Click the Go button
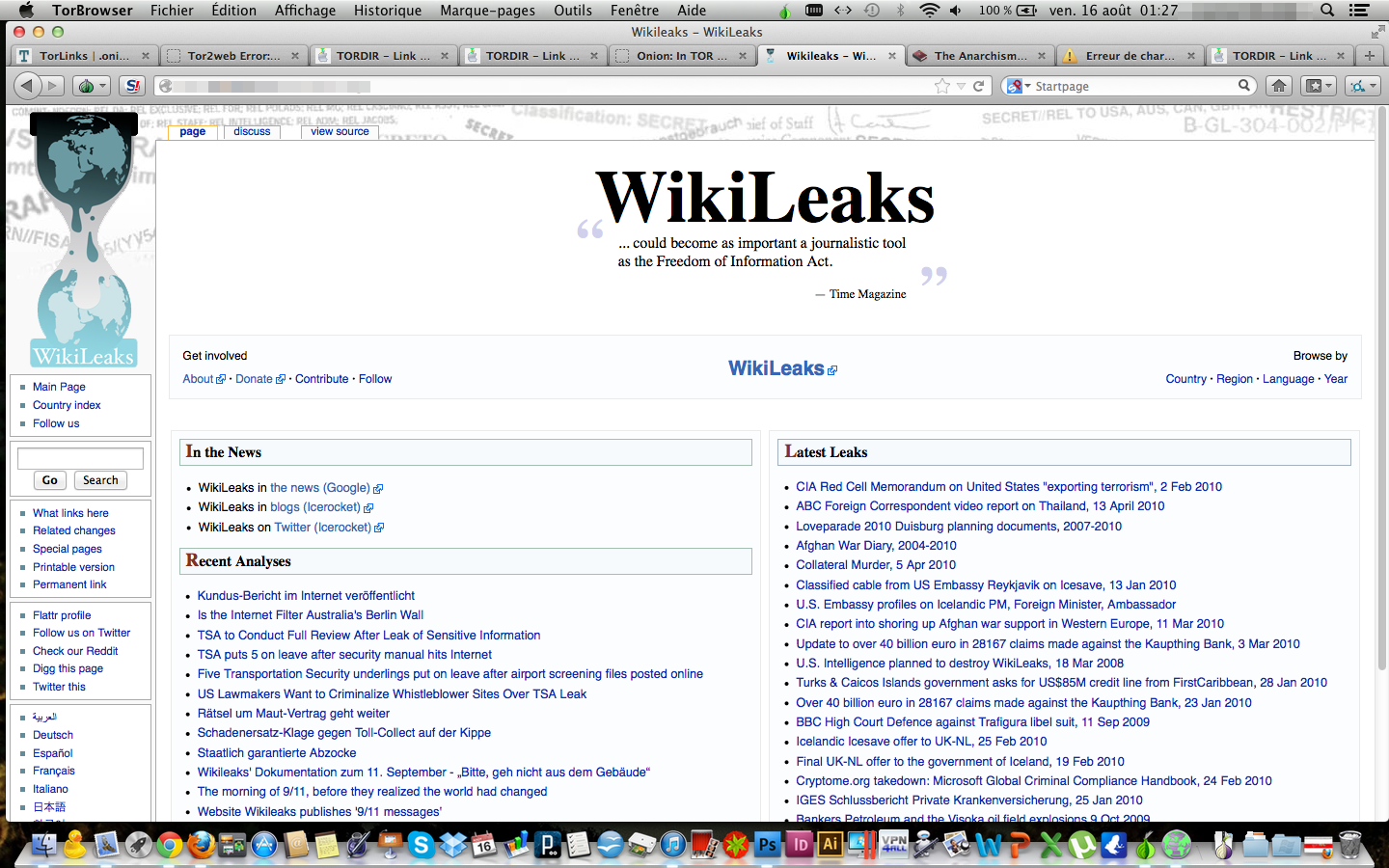Screen dimensions: 1389x868 [x=50, y=480]
